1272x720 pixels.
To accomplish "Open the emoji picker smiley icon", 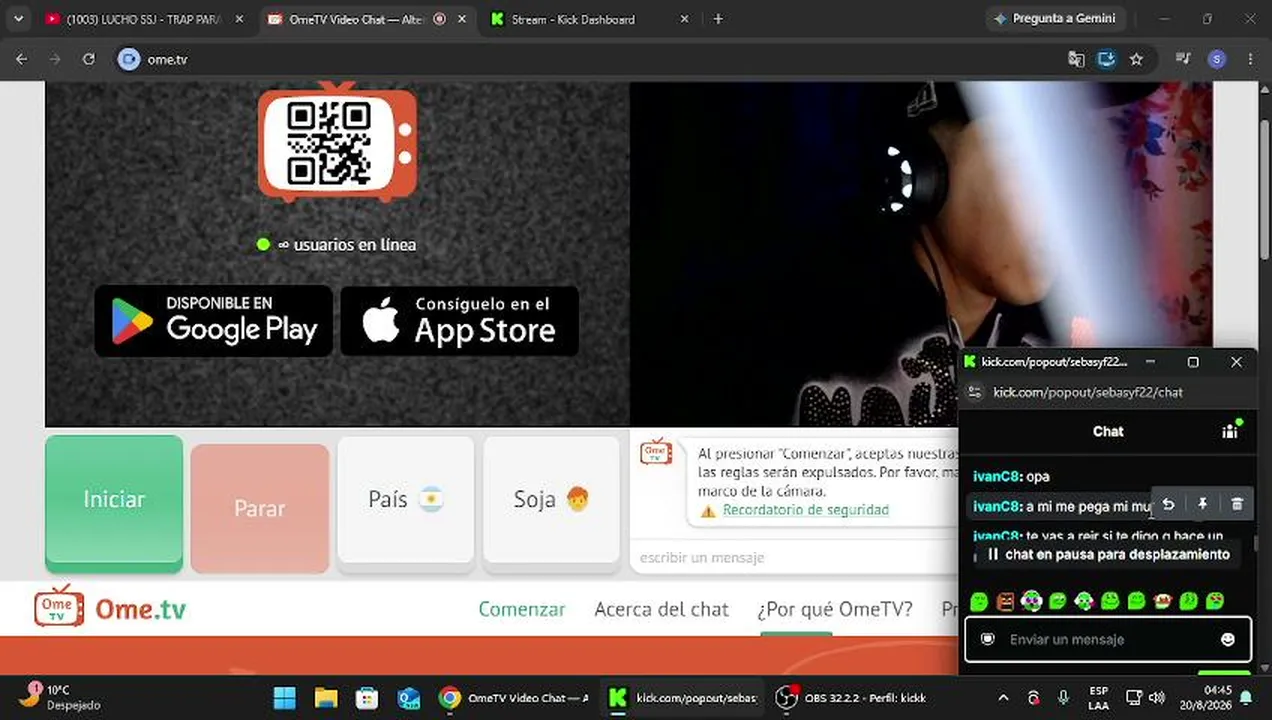I will point(1228,639).
